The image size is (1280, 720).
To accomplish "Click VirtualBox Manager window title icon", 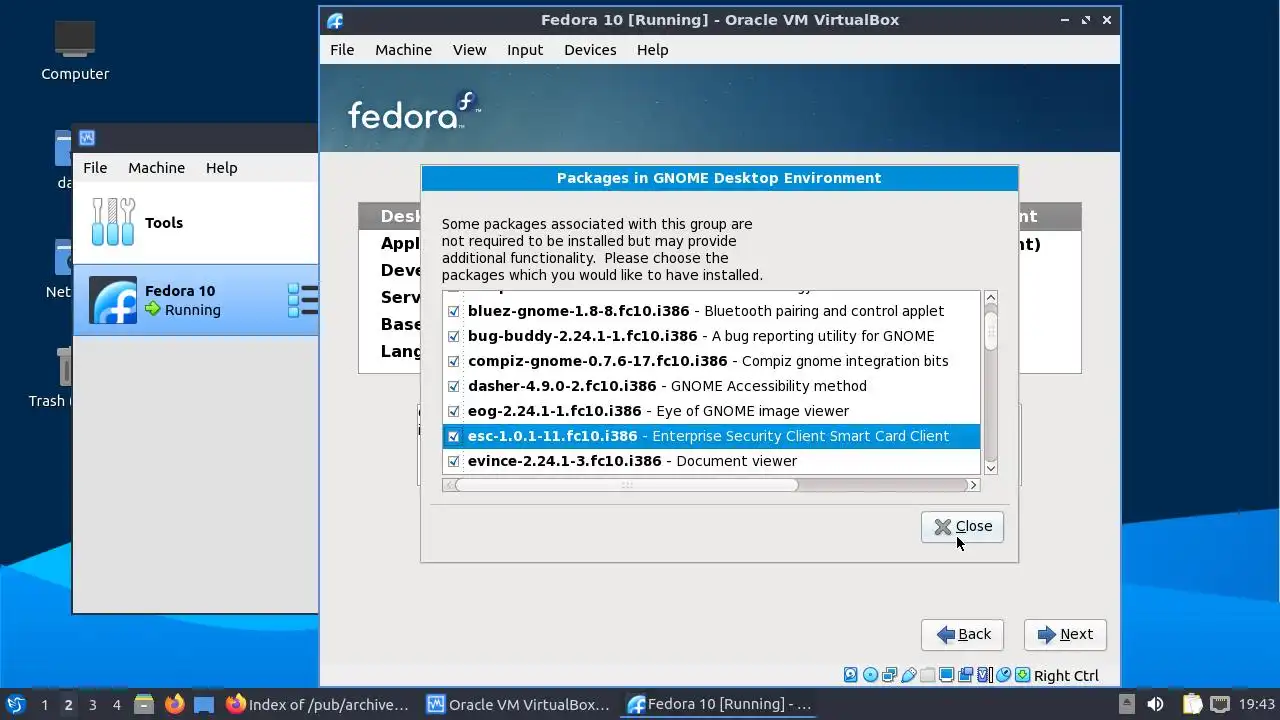I will pos(87,138).
